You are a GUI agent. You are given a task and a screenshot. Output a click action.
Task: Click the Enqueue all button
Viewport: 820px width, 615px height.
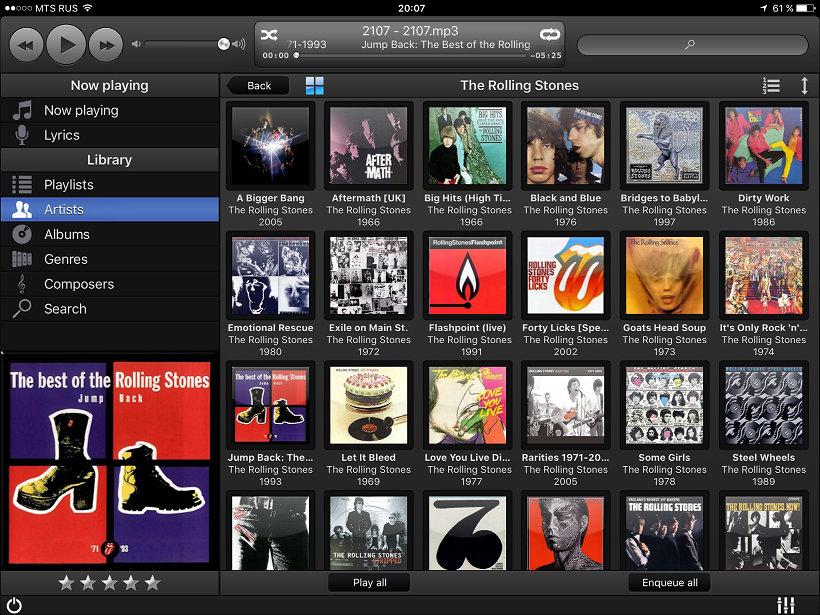point(670,583)
